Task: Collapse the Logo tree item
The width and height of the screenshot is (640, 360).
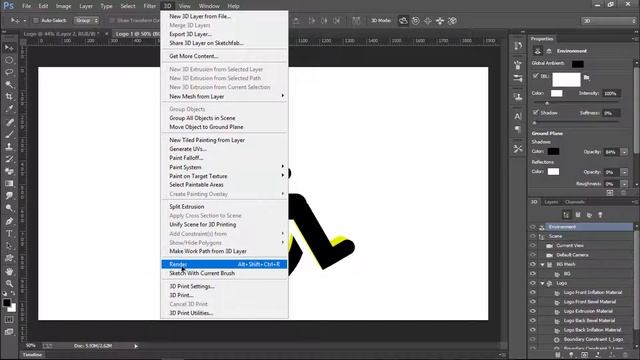Action: pyautogui.click(x=542, y=283)
